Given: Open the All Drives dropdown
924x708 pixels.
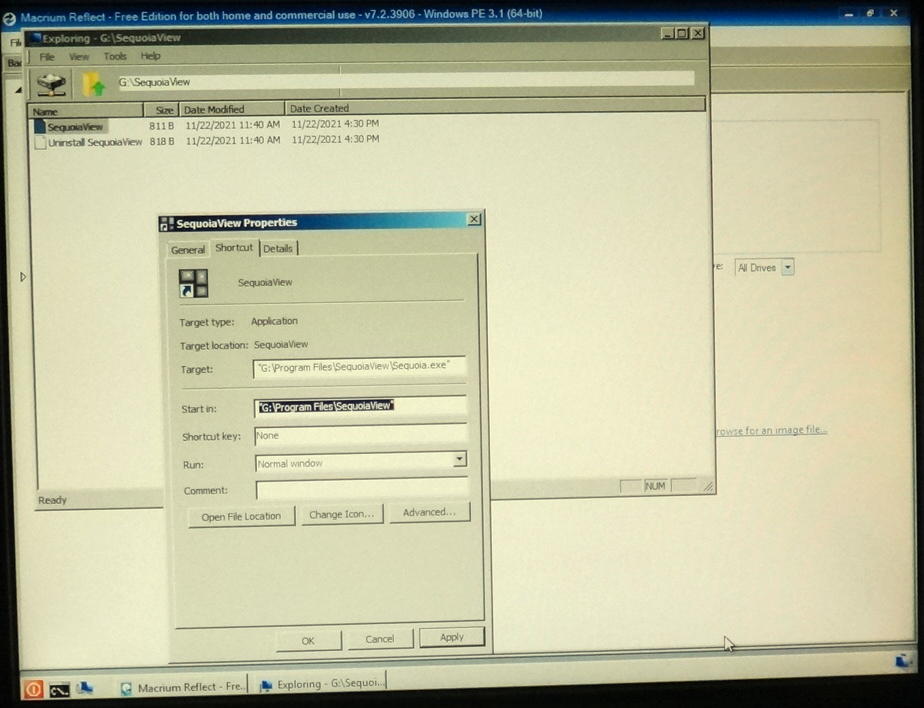Looking at the screenshot, I should pyautogui.click(x=764, y=268).
